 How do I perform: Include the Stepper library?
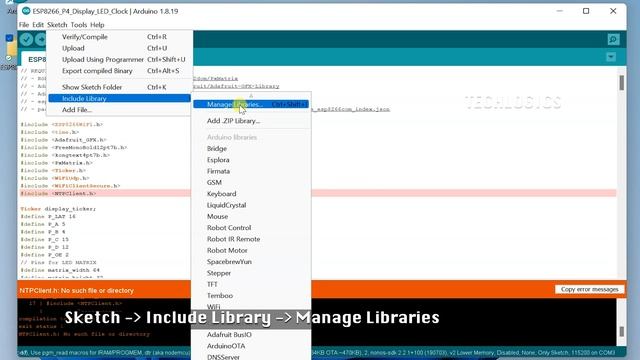(251, 273)
